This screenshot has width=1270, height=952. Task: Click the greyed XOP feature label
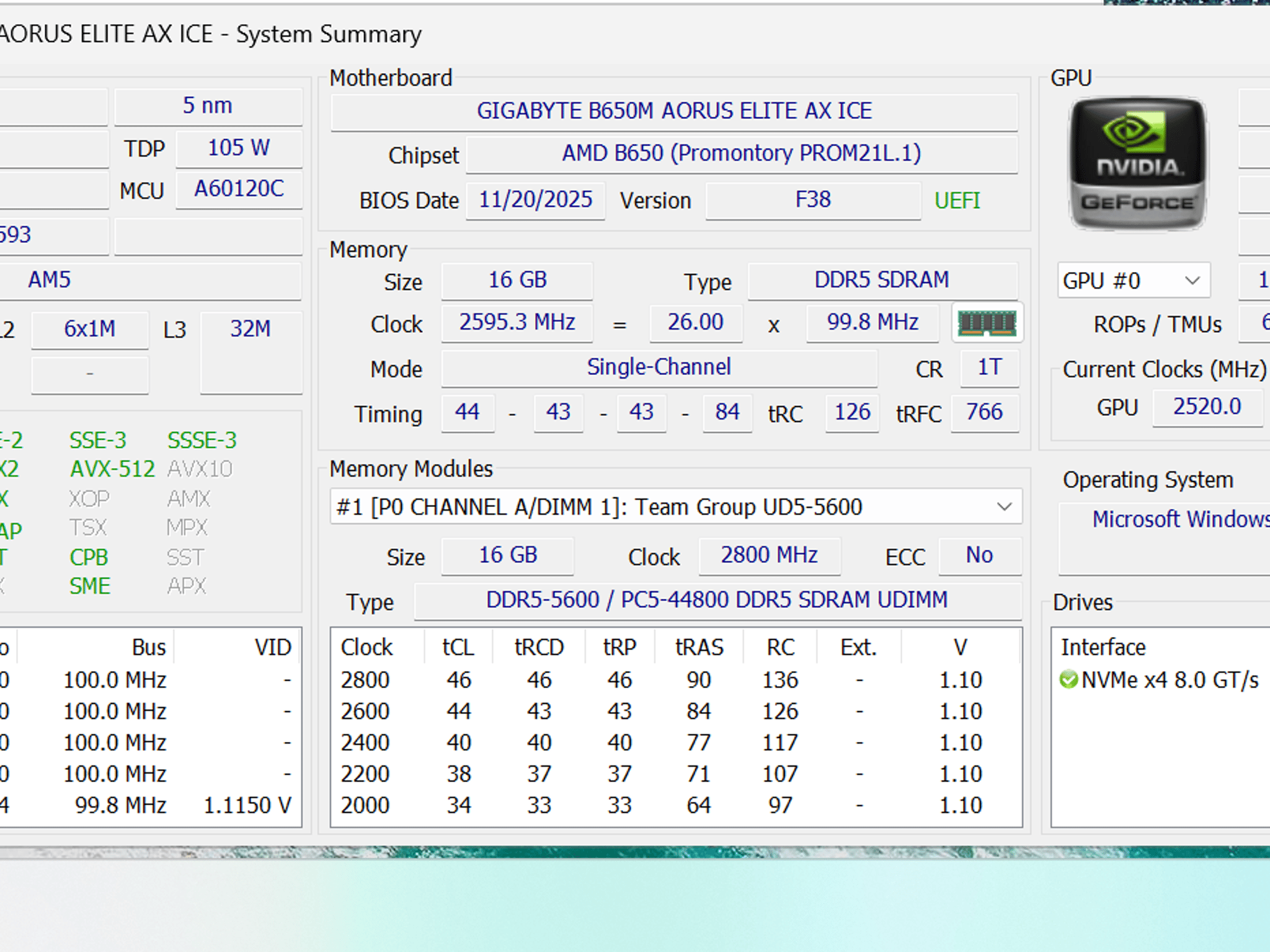click(89, 499)
